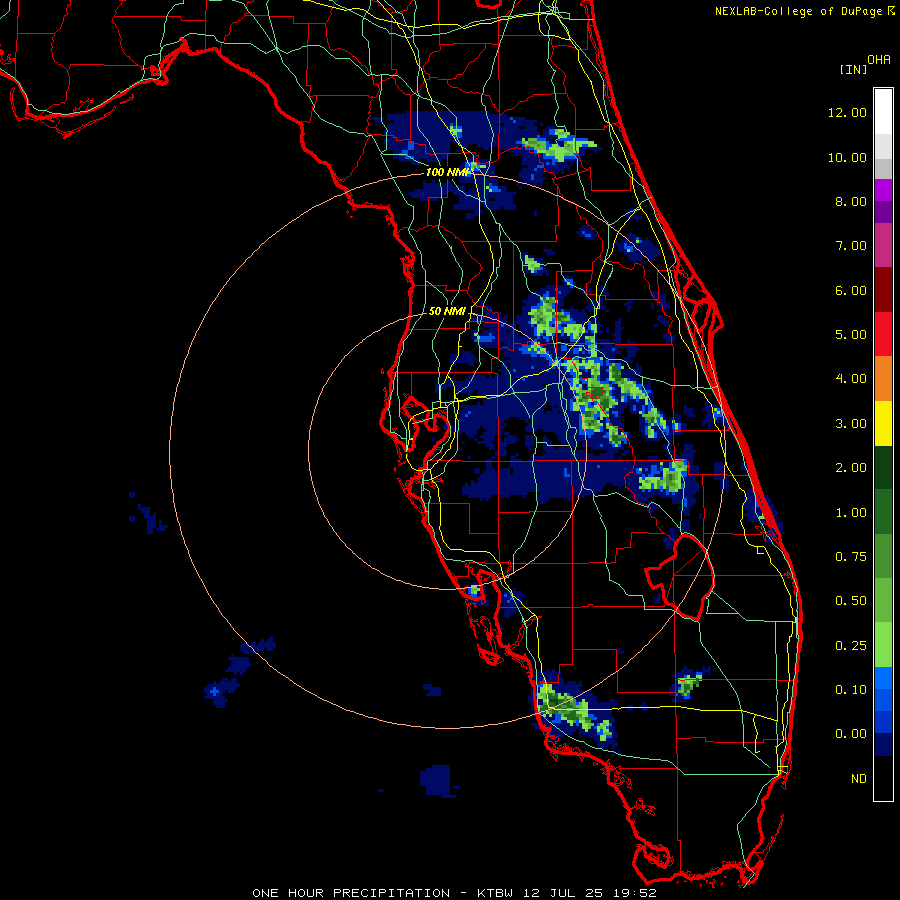The width and height of the screenshot is (900, 900).
Task: Select the magenta 8.00 color swatch
Action: [883, 190]
